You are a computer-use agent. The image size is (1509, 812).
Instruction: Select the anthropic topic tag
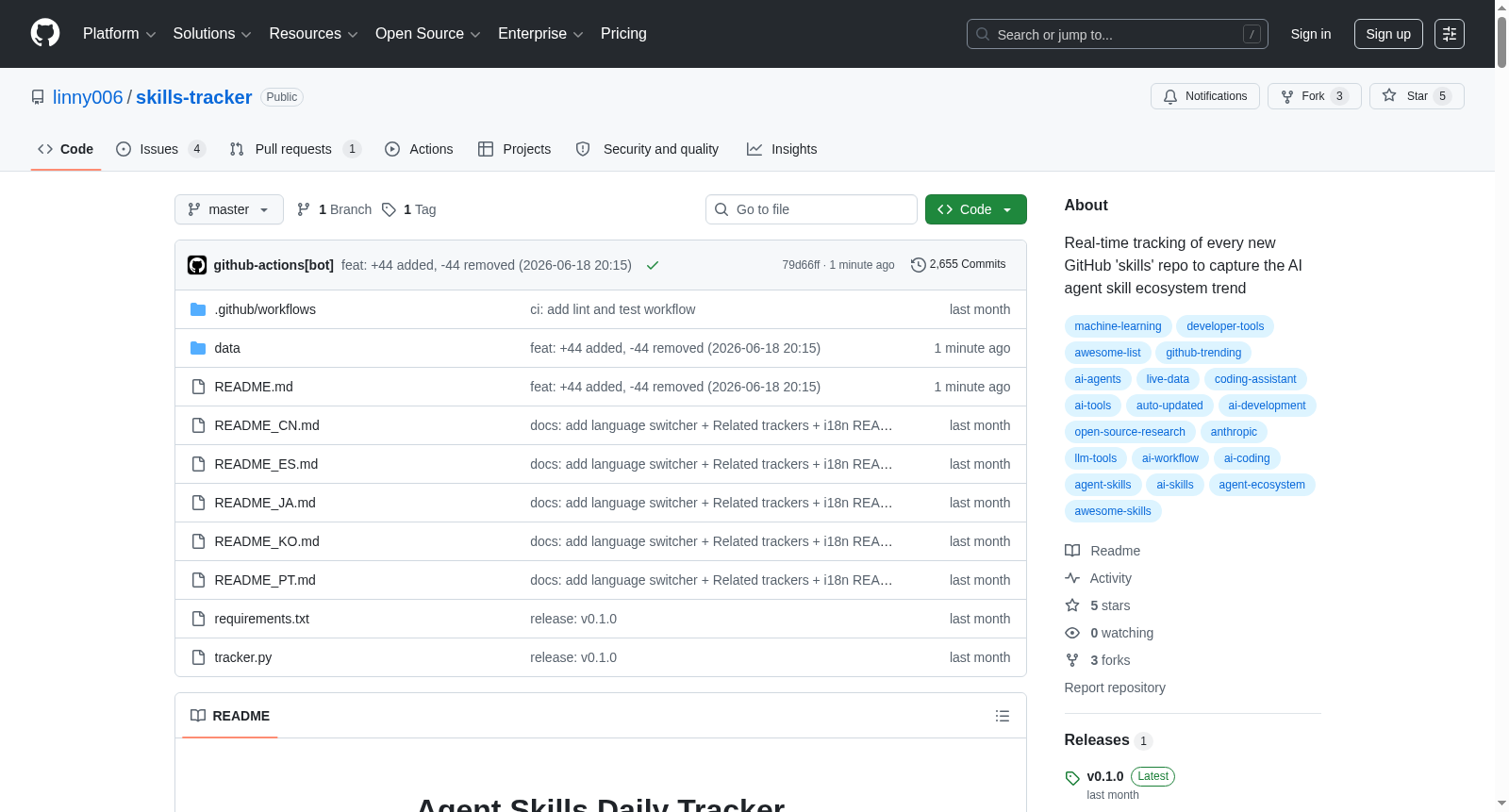coord(1234,432)
